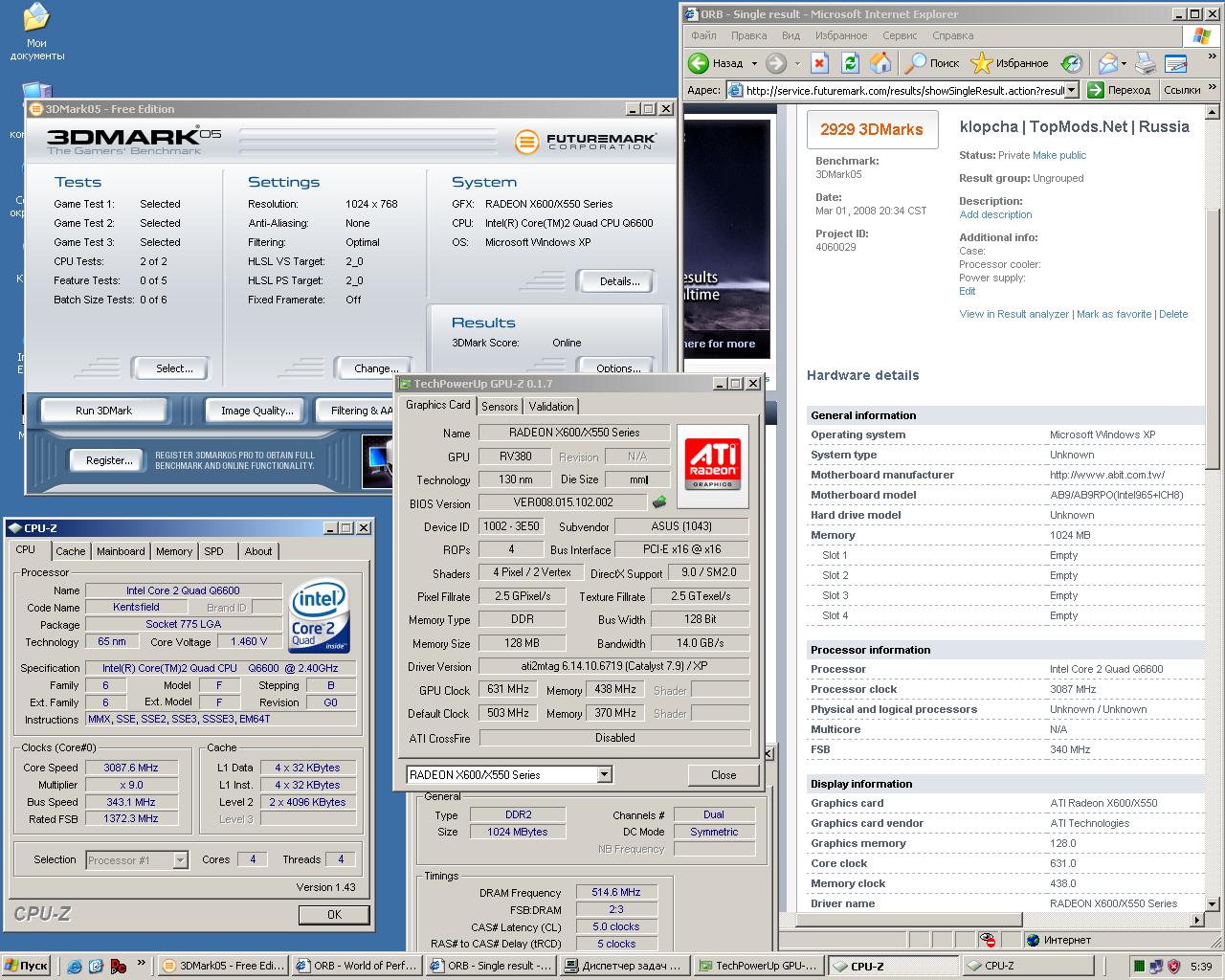Click the Переход go arrow button
Screen dimensions: 1225x980
(1118, 90)
